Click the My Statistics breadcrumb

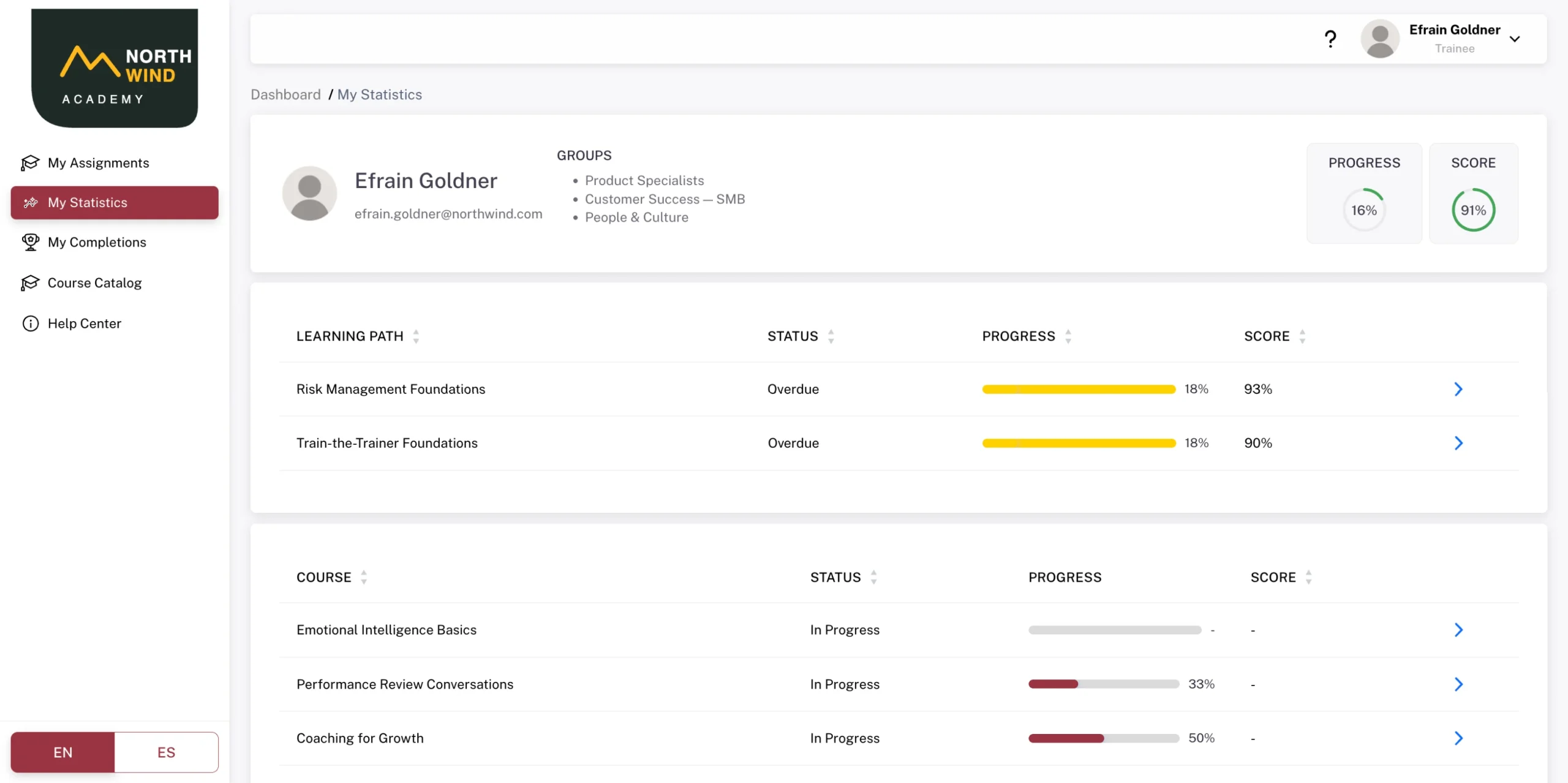(380, 94)
